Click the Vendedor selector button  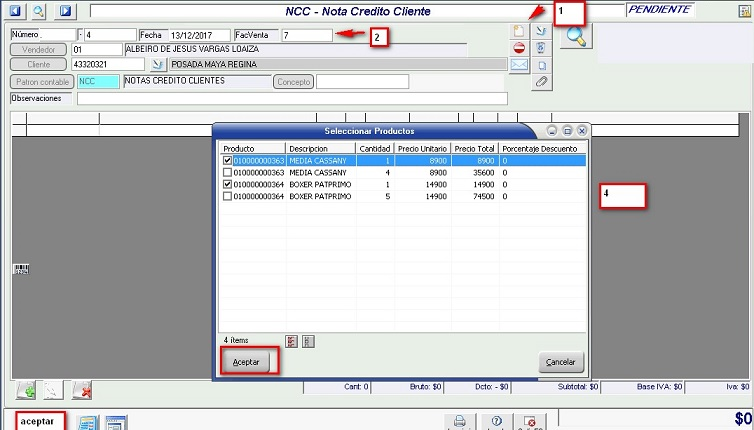point(38,49)
